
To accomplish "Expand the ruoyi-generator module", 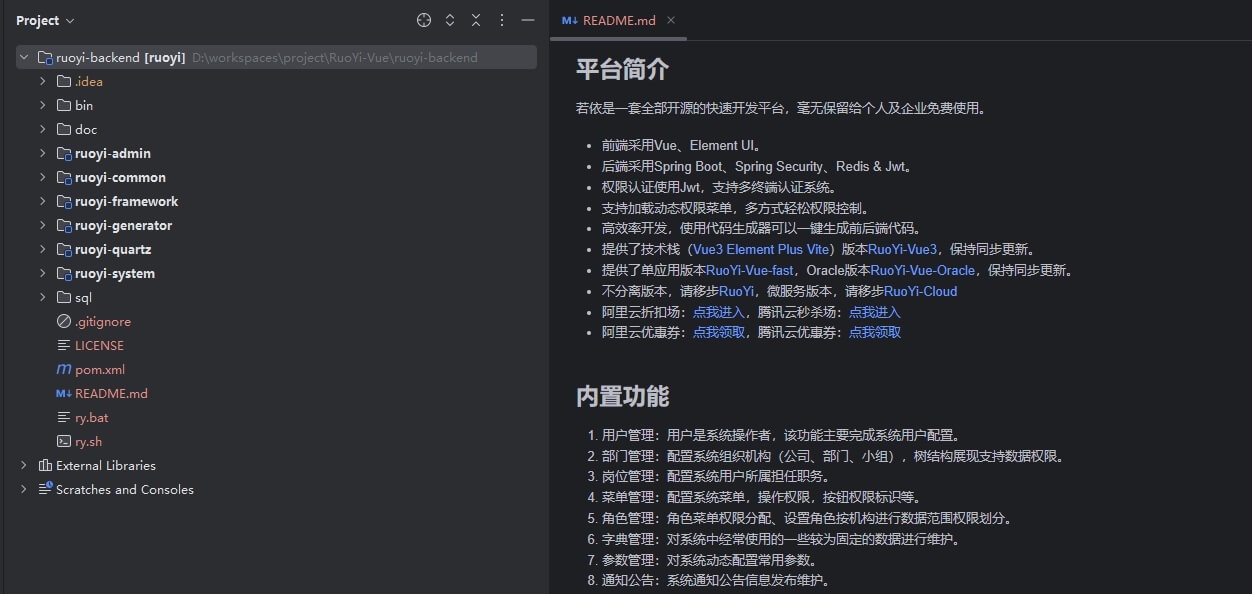I will coord(43,226).
